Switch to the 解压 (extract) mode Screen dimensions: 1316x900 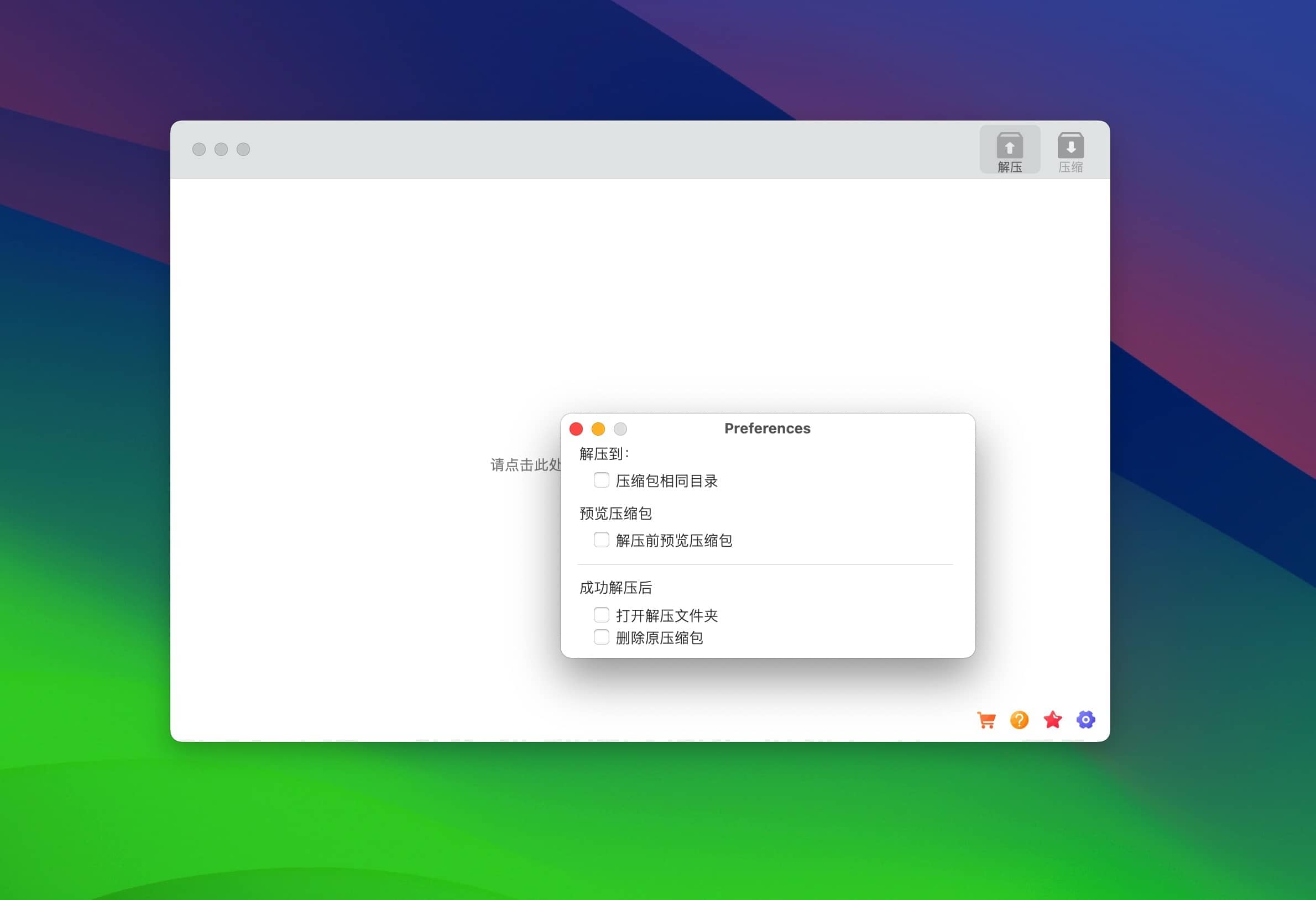1010,150
